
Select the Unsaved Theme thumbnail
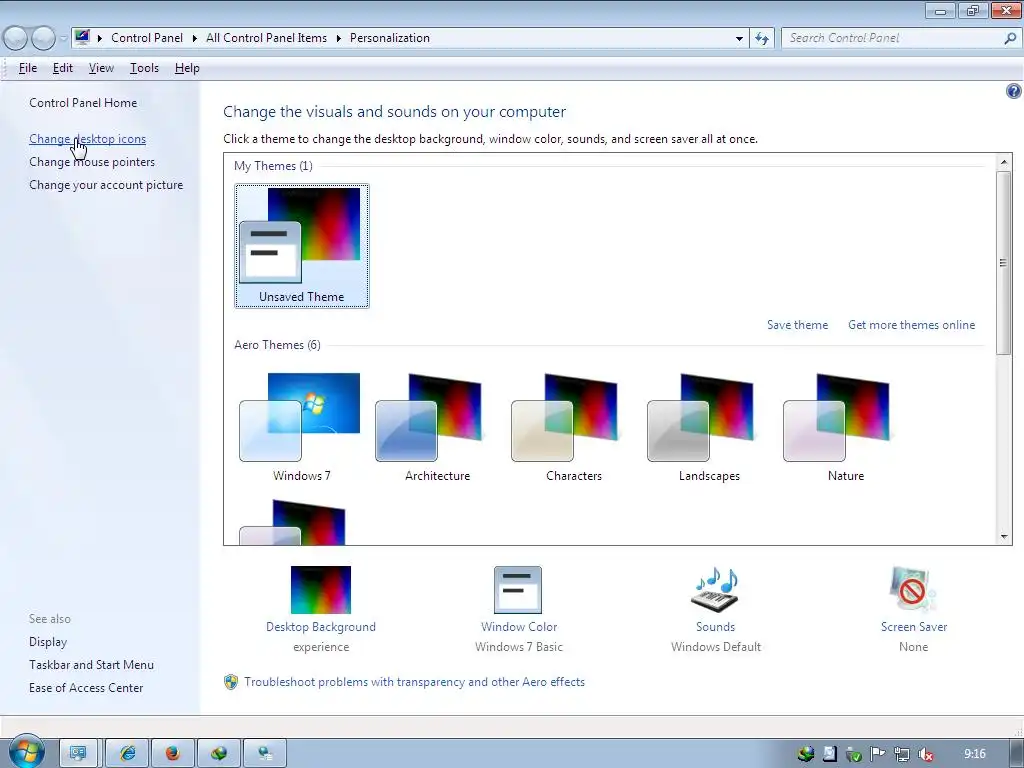(x=302, y=246)
